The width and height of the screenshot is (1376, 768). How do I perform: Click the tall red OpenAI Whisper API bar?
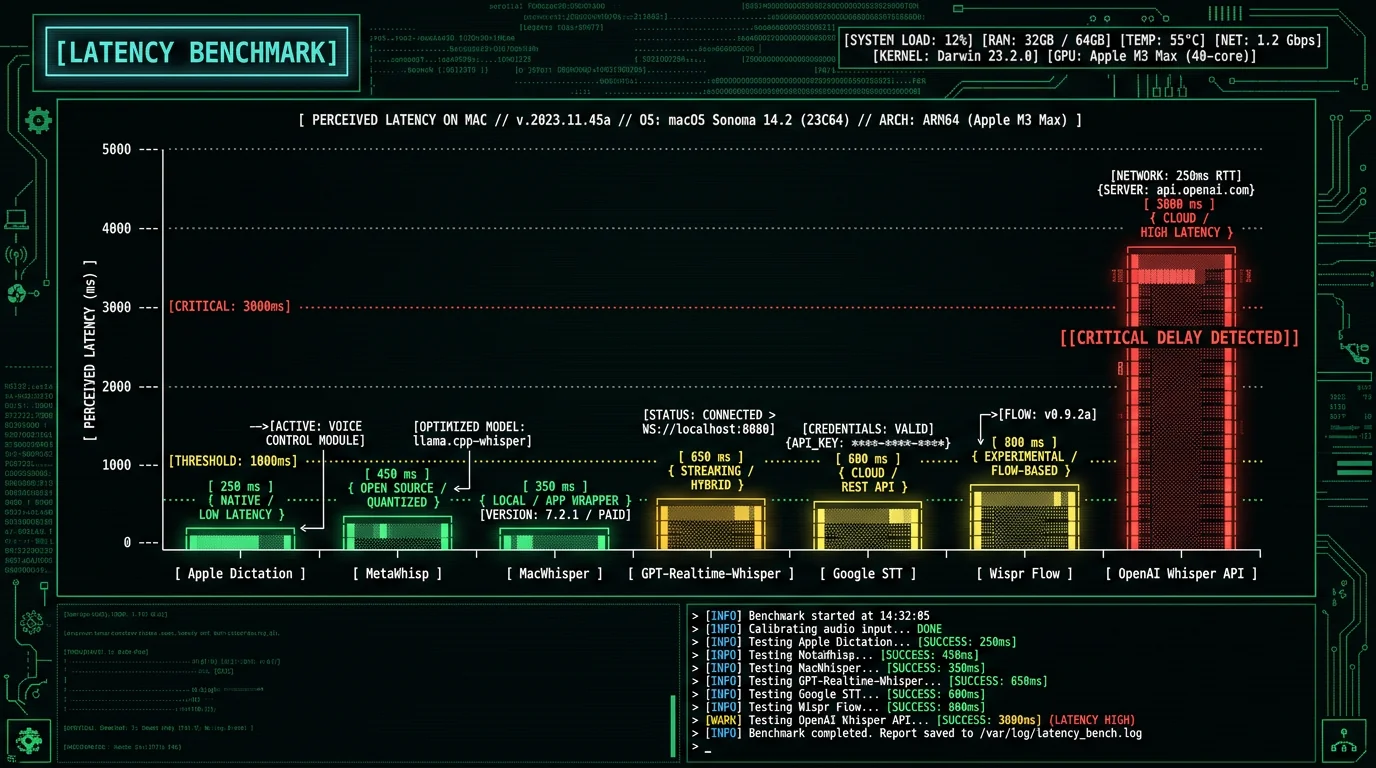click(x=1181, y=399)
